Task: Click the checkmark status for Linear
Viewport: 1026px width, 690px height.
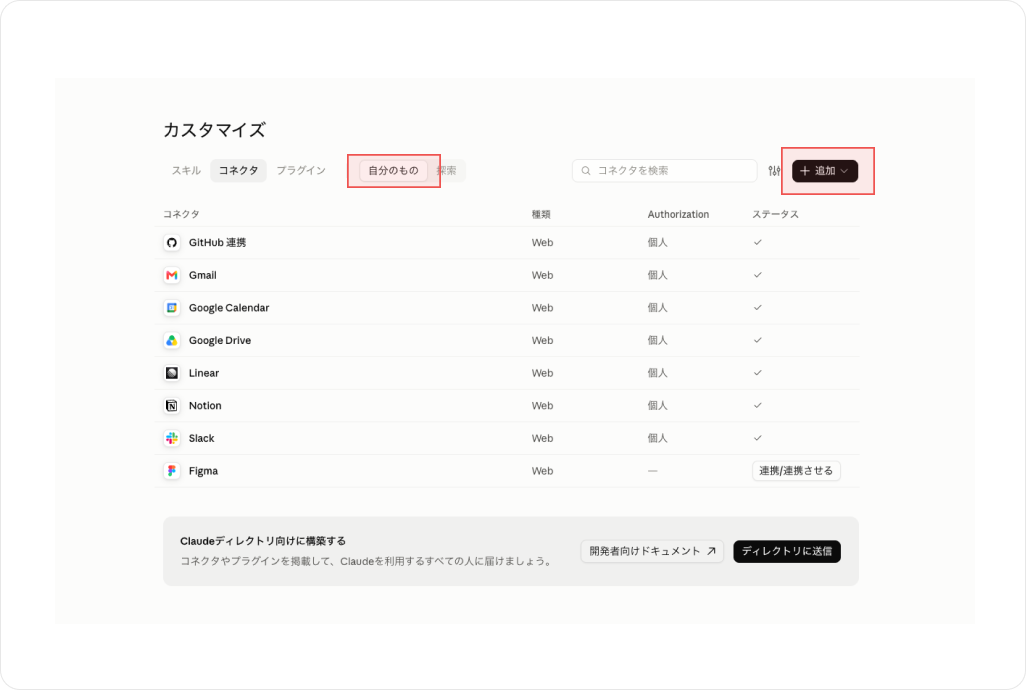Action: 758,373
